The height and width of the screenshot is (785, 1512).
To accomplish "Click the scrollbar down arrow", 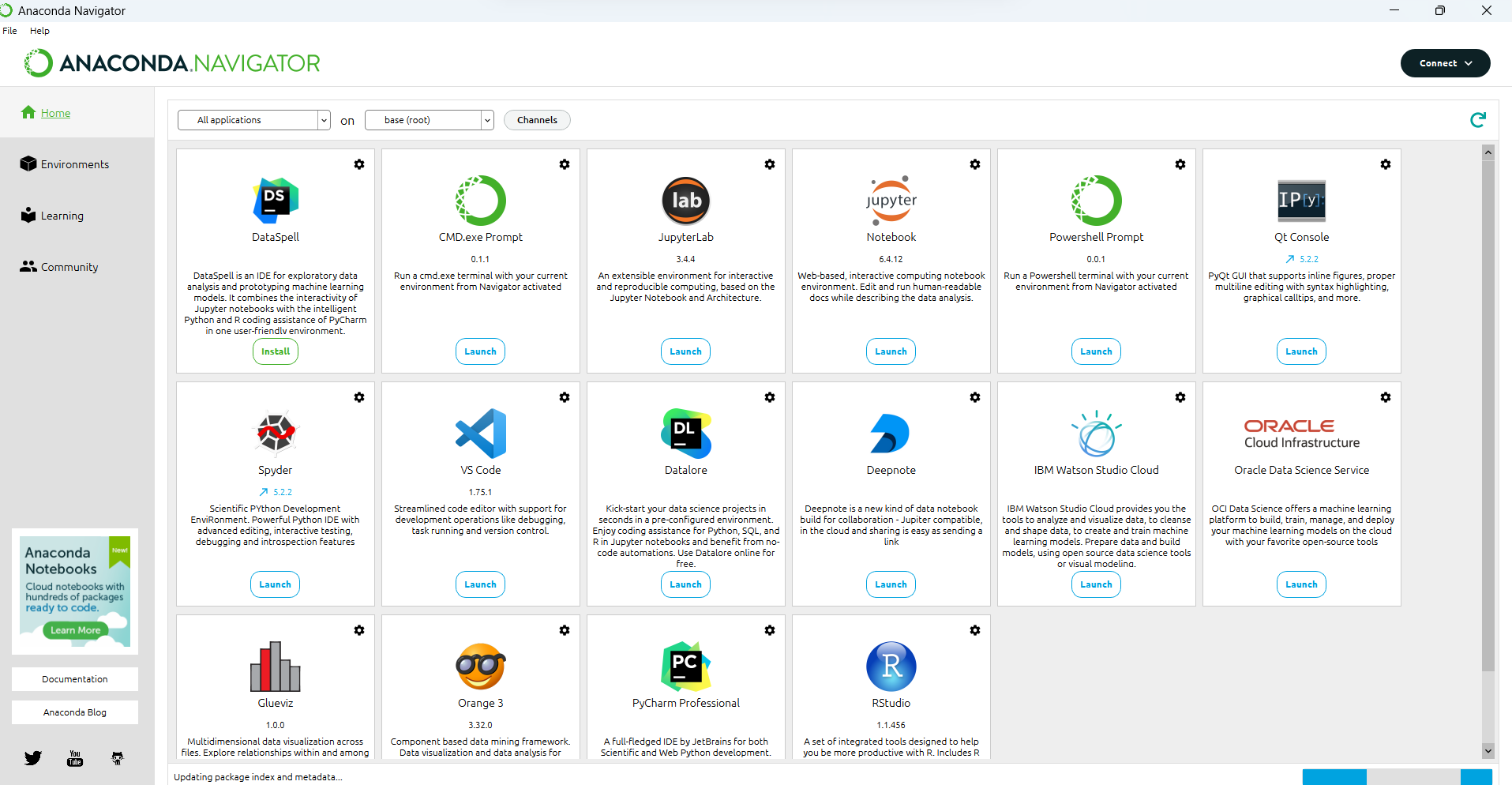I will [x=1488, y=751].
